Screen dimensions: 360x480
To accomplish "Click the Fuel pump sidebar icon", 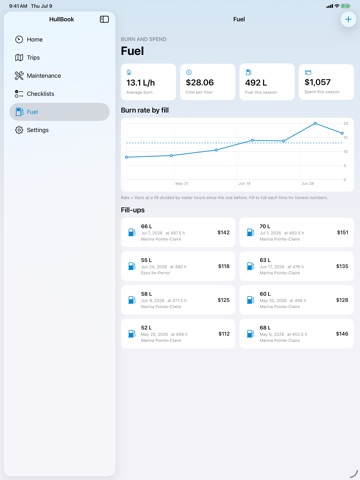I will pos(19,112).
